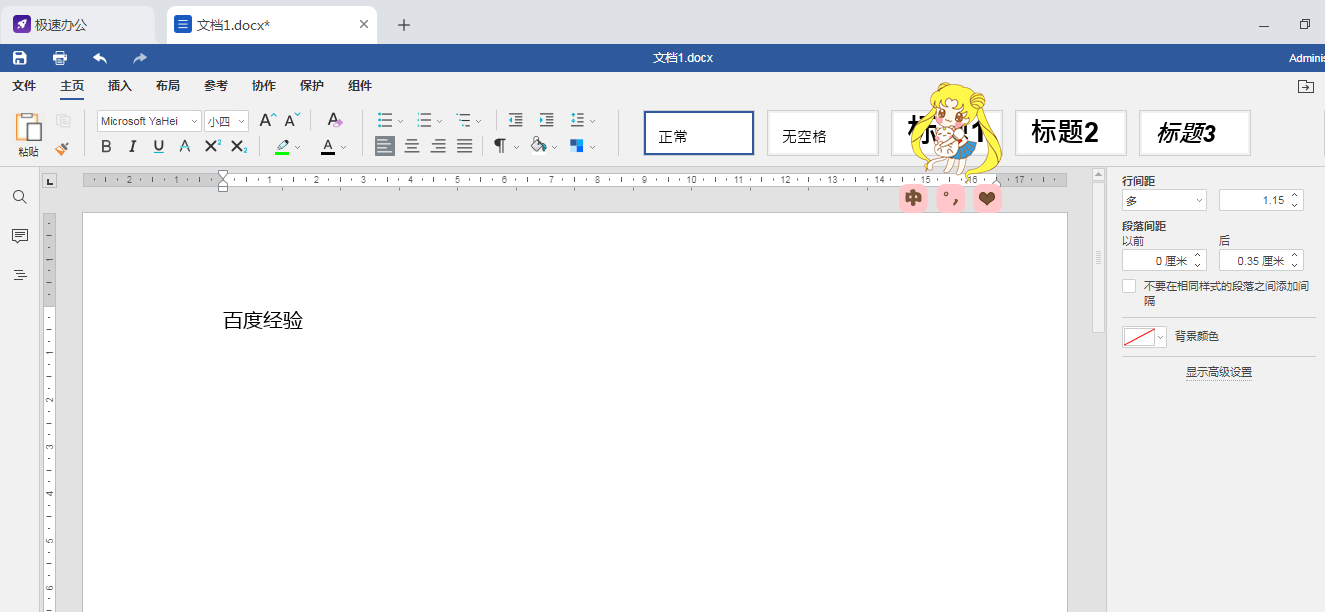Click the copy icon beside Paste
Screen dimensions: 1325x612
(63, 121)
